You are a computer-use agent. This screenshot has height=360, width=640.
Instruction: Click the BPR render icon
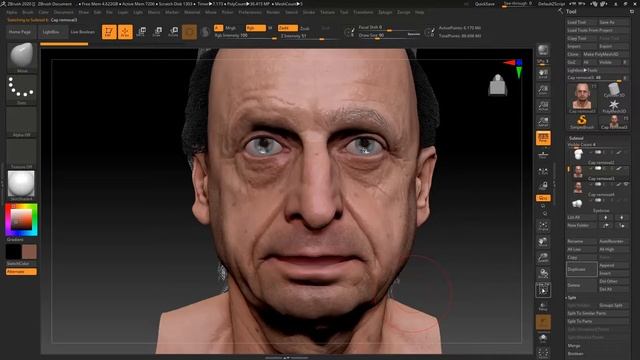click(543, 50)
